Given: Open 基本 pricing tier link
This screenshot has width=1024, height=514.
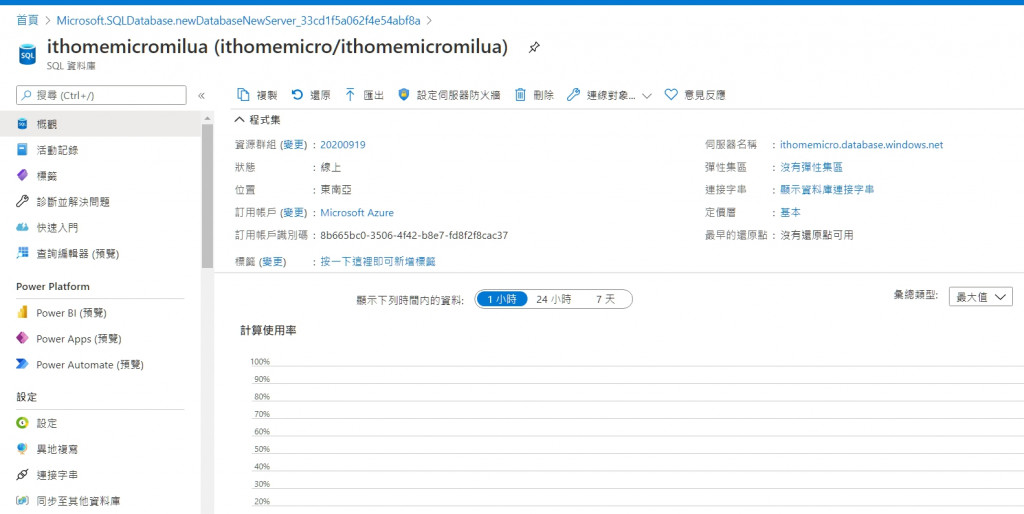Looking at the screenshot, I should [x=790, y=212].
